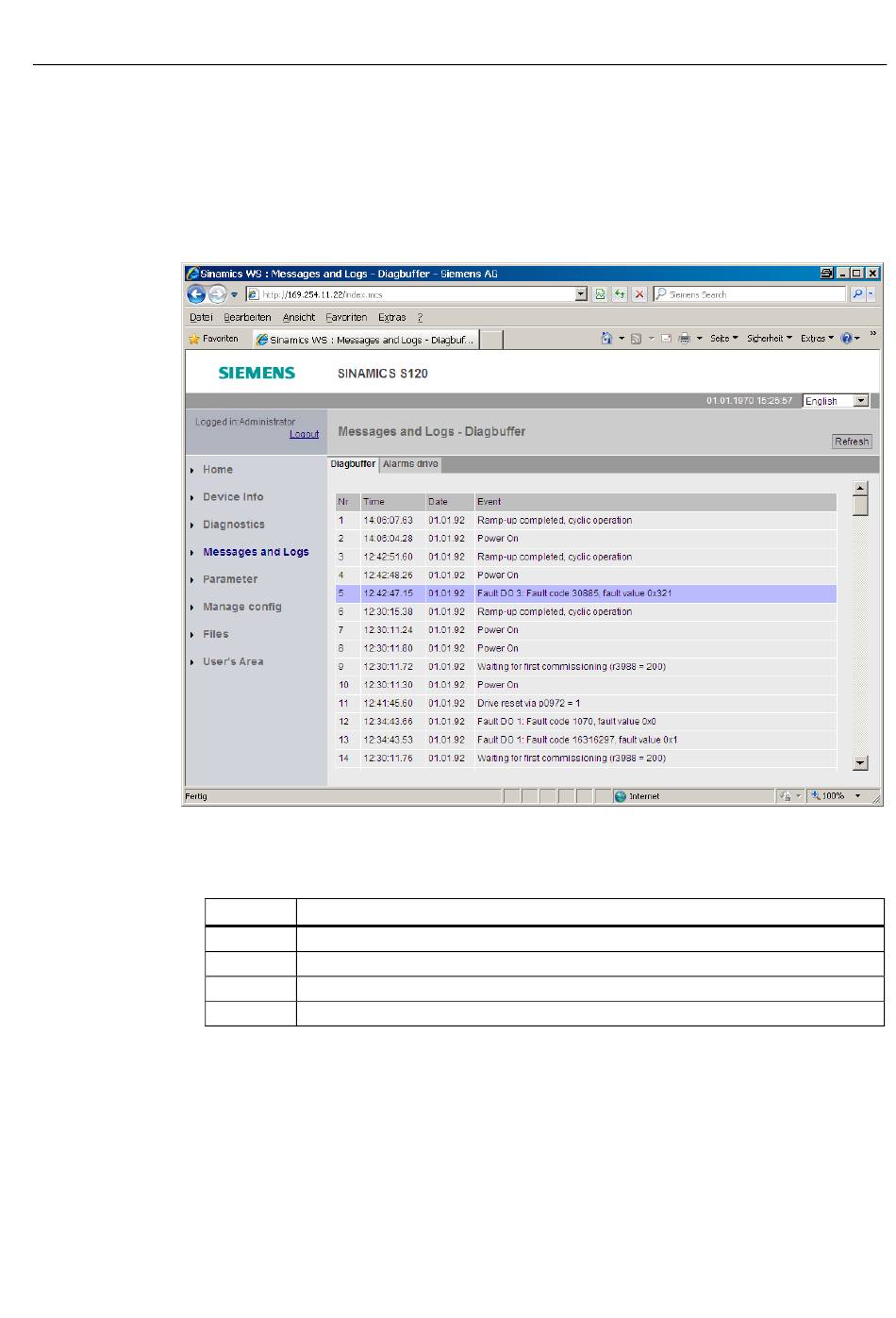This screenshot has width=896, height=1318.
Task: Open Files in the sidebar
Action: [x=216, y=634]
